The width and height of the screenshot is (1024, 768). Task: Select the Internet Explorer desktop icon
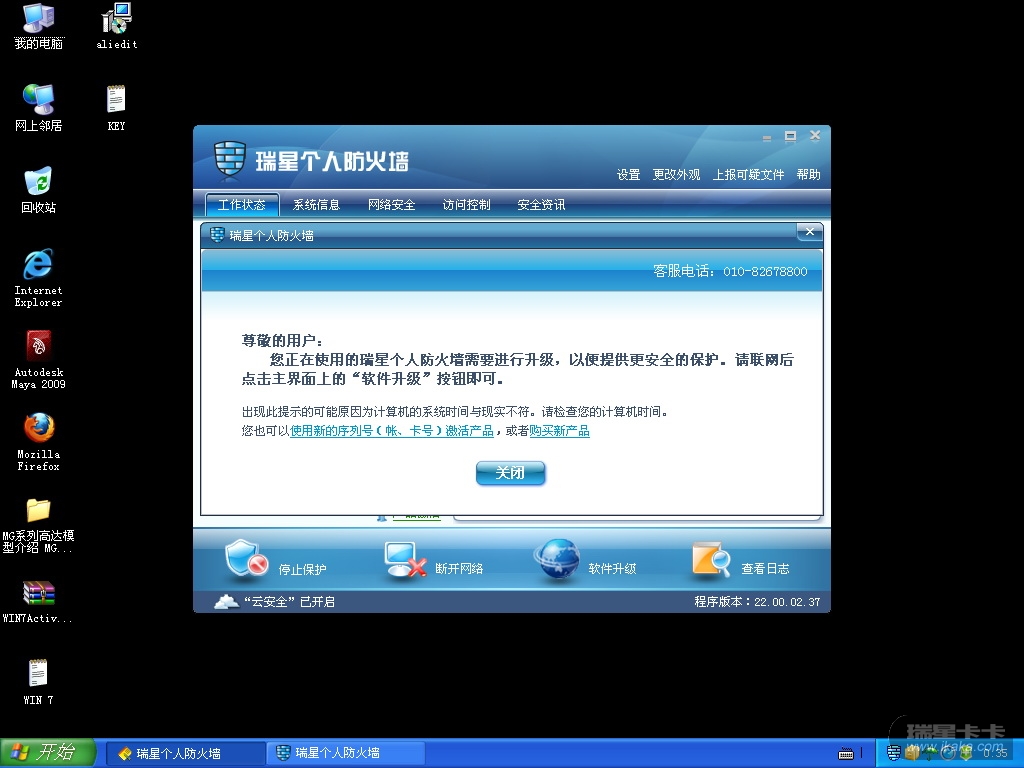point(39,278)
